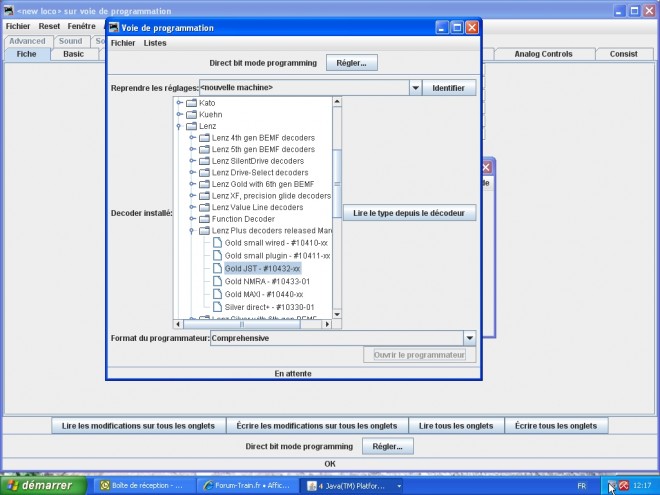This screenshot has height=495, width=660.
Task: Click Ouvrir le programmateur button
Action: click(419, 355)
